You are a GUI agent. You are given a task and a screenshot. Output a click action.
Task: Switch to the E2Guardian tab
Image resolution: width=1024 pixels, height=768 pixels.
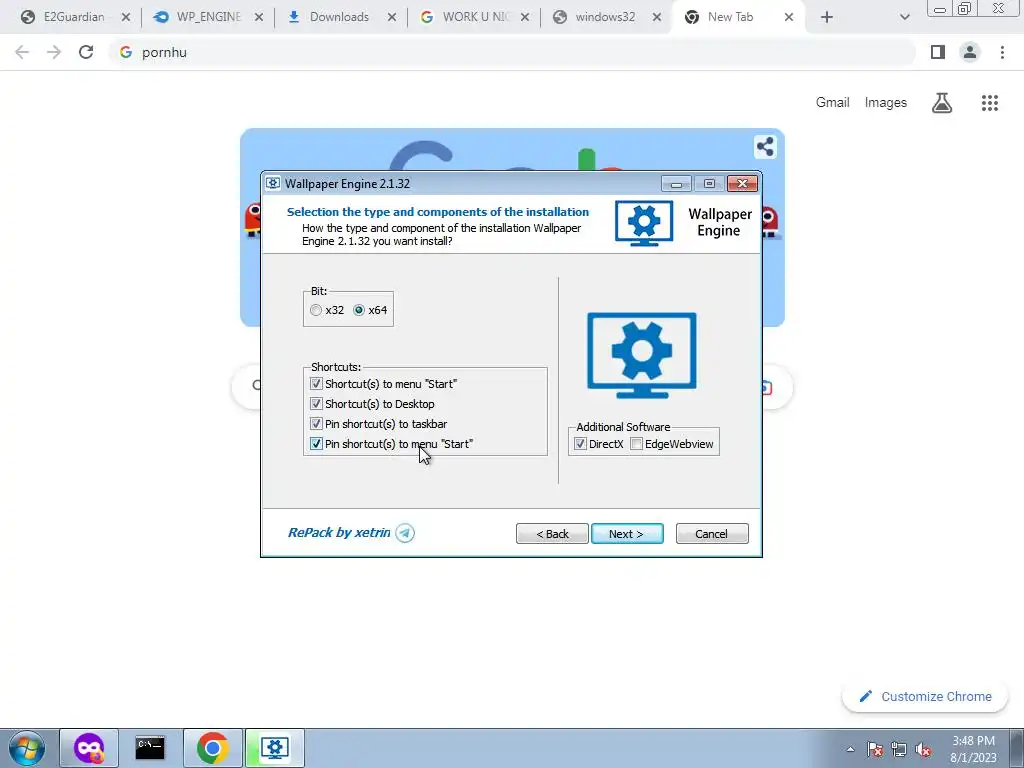(x=73, y=17)
